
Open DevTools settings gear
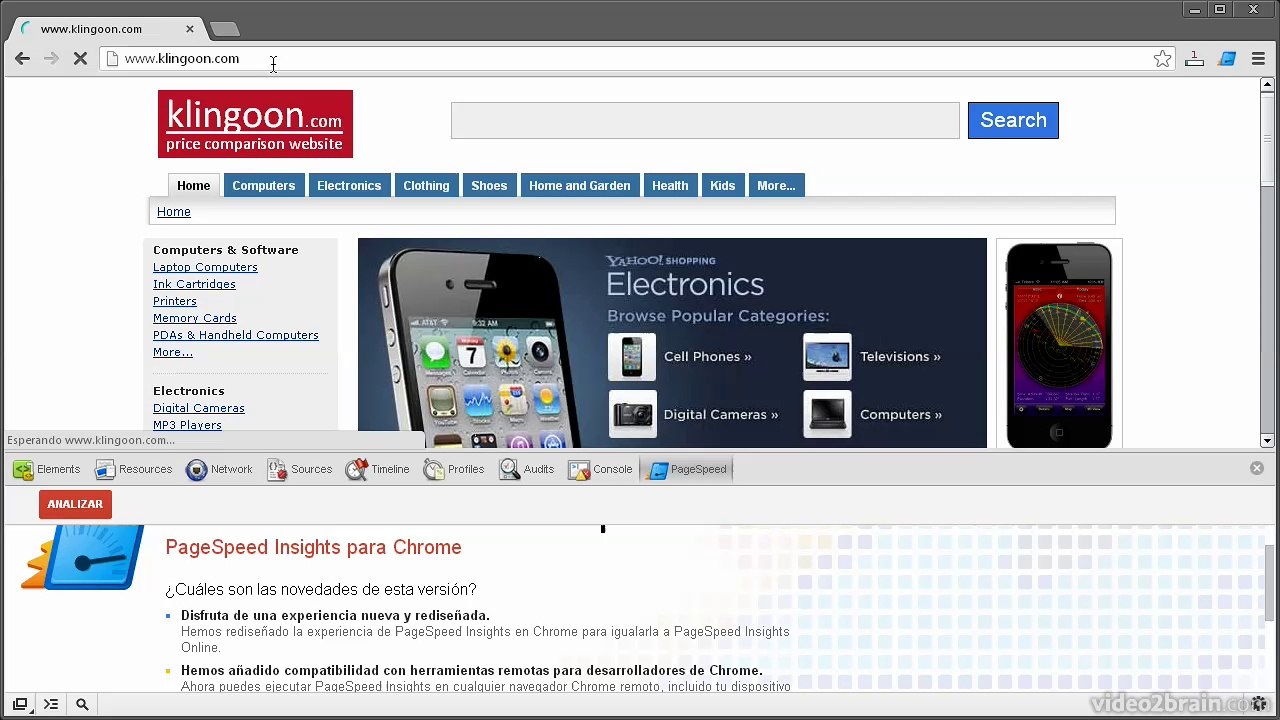click(1258, 704)
